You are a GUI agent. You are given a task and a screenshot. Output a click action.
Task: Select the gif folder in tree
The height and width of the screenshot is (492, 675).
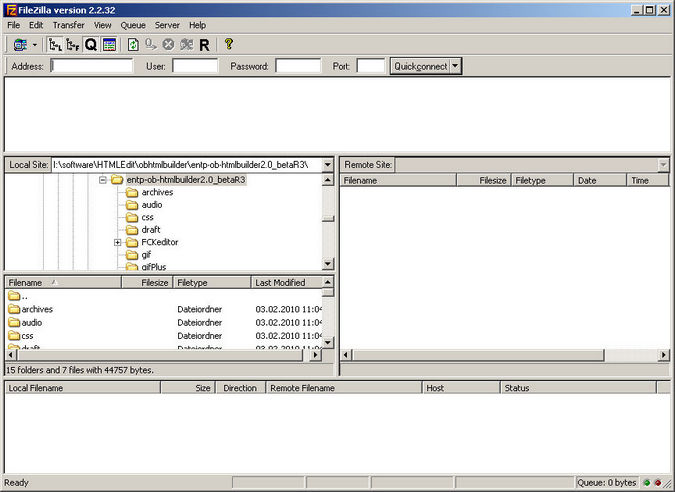(146, 255)
